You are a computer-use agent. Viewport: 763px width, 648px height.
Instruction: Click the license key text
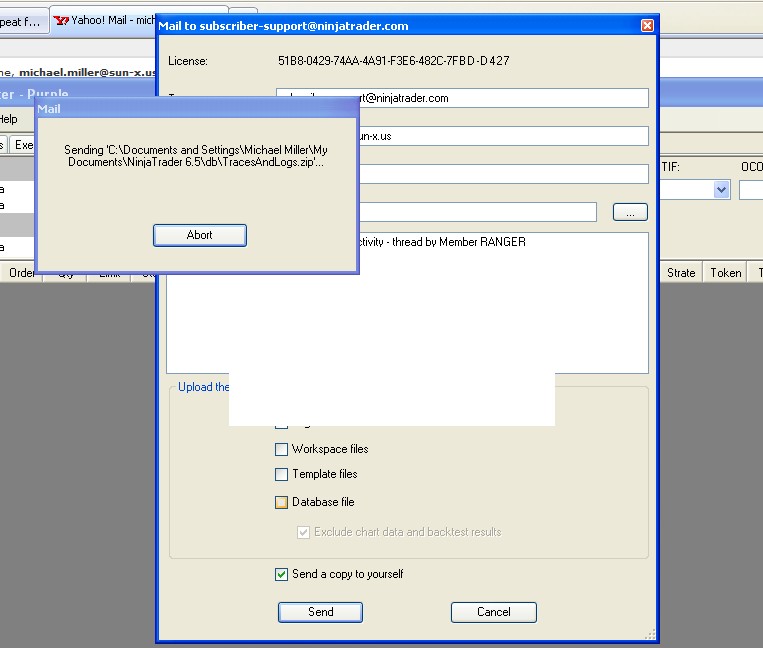394,61
